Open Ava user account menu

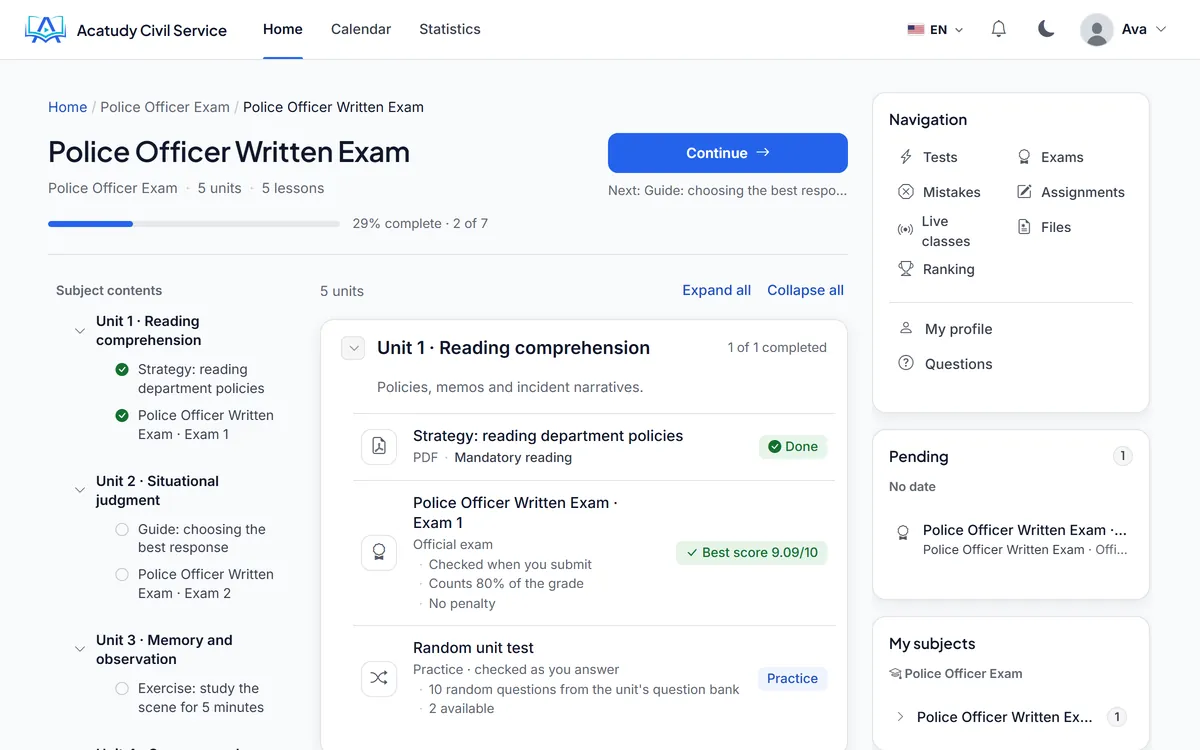tap(1123, 29)
